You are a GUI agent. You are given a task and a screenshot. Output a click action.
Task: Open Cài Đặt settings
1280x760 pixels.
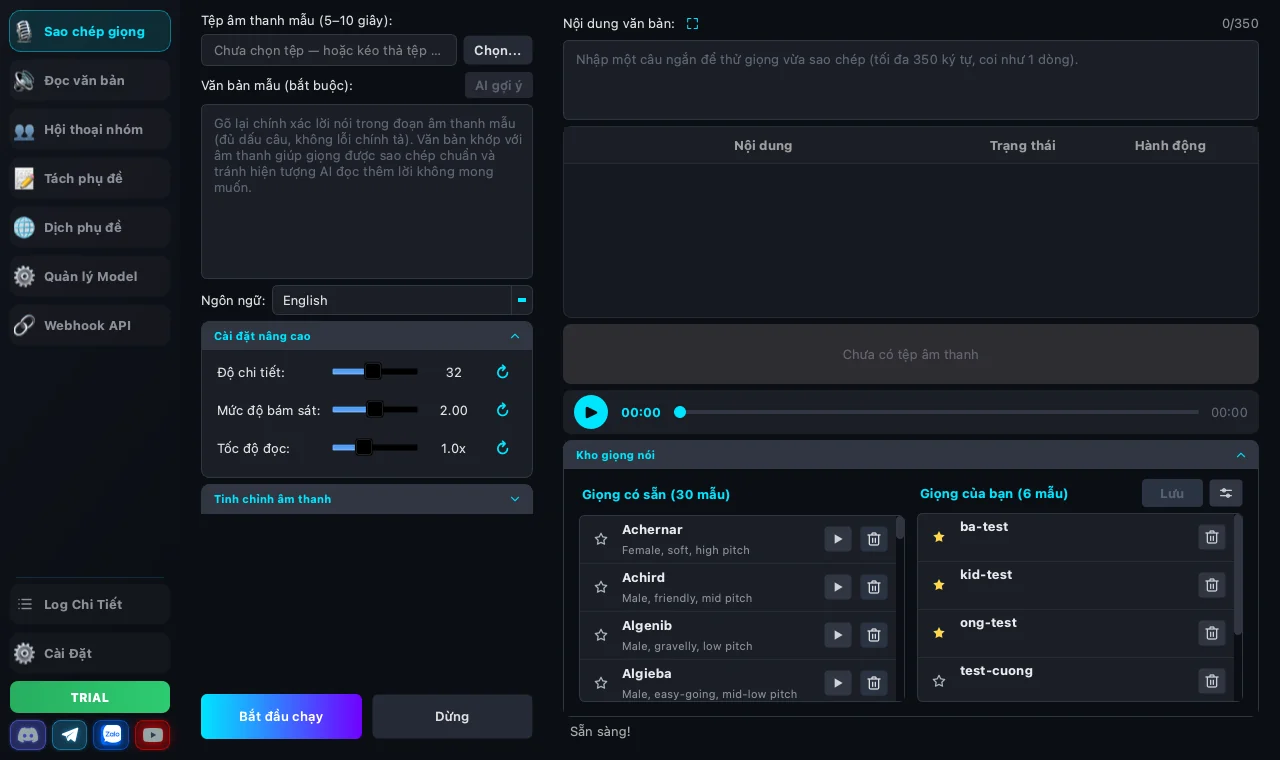(x=90, y=653)
